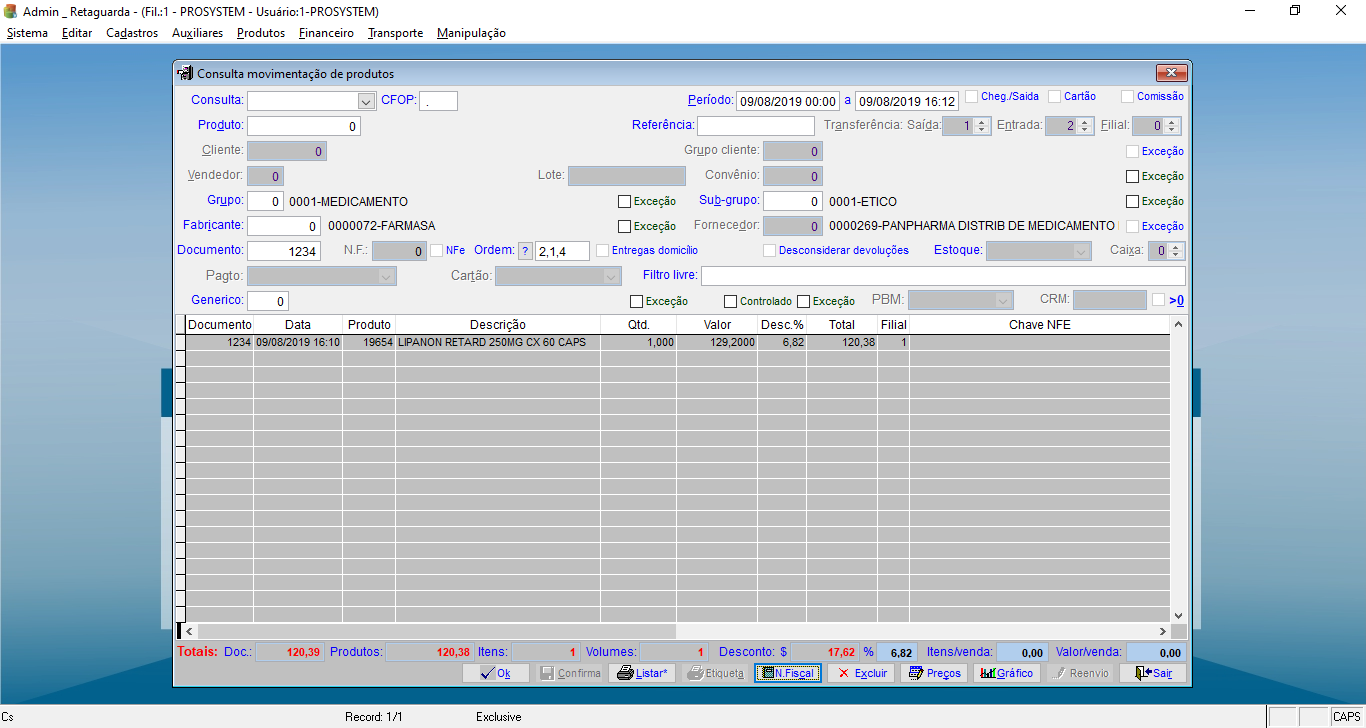1366x728 pixels.
Task: Confirm with the Ok checkmark button
Action: [496, 673]
